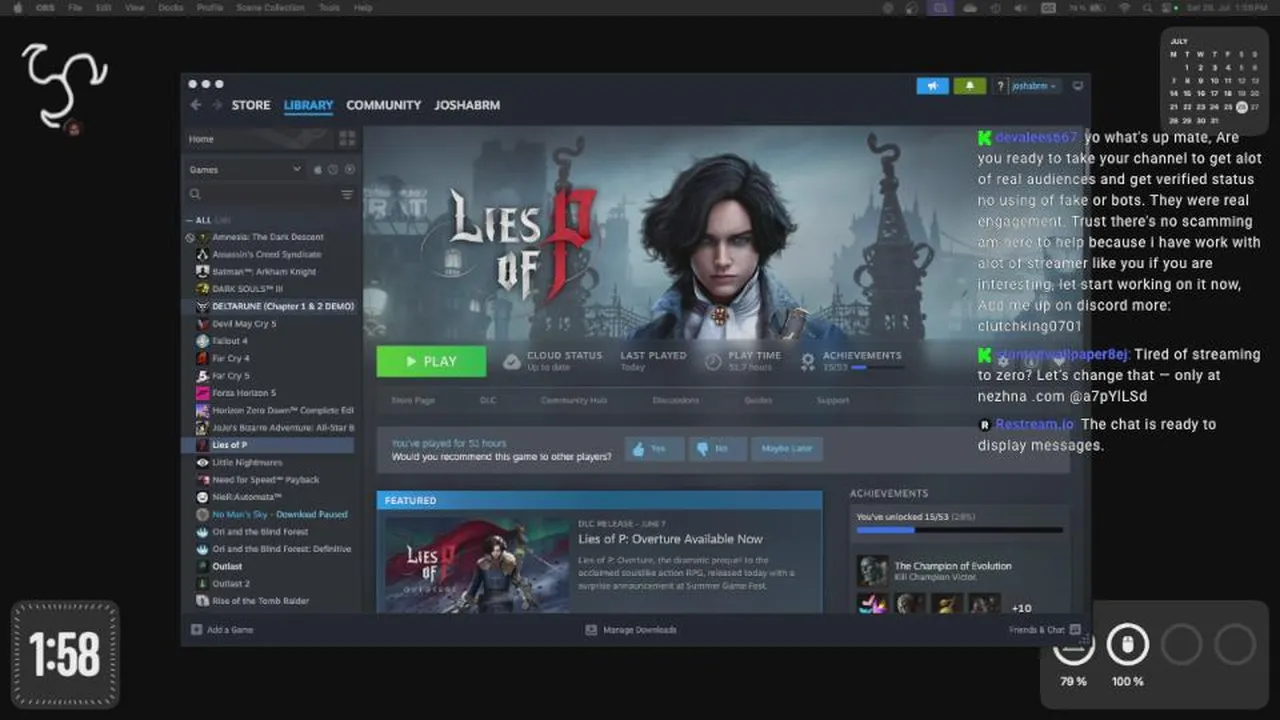Open the joshabrm account dropdown
Viewport: 1280px width, 720px height.
point(1034,86)
